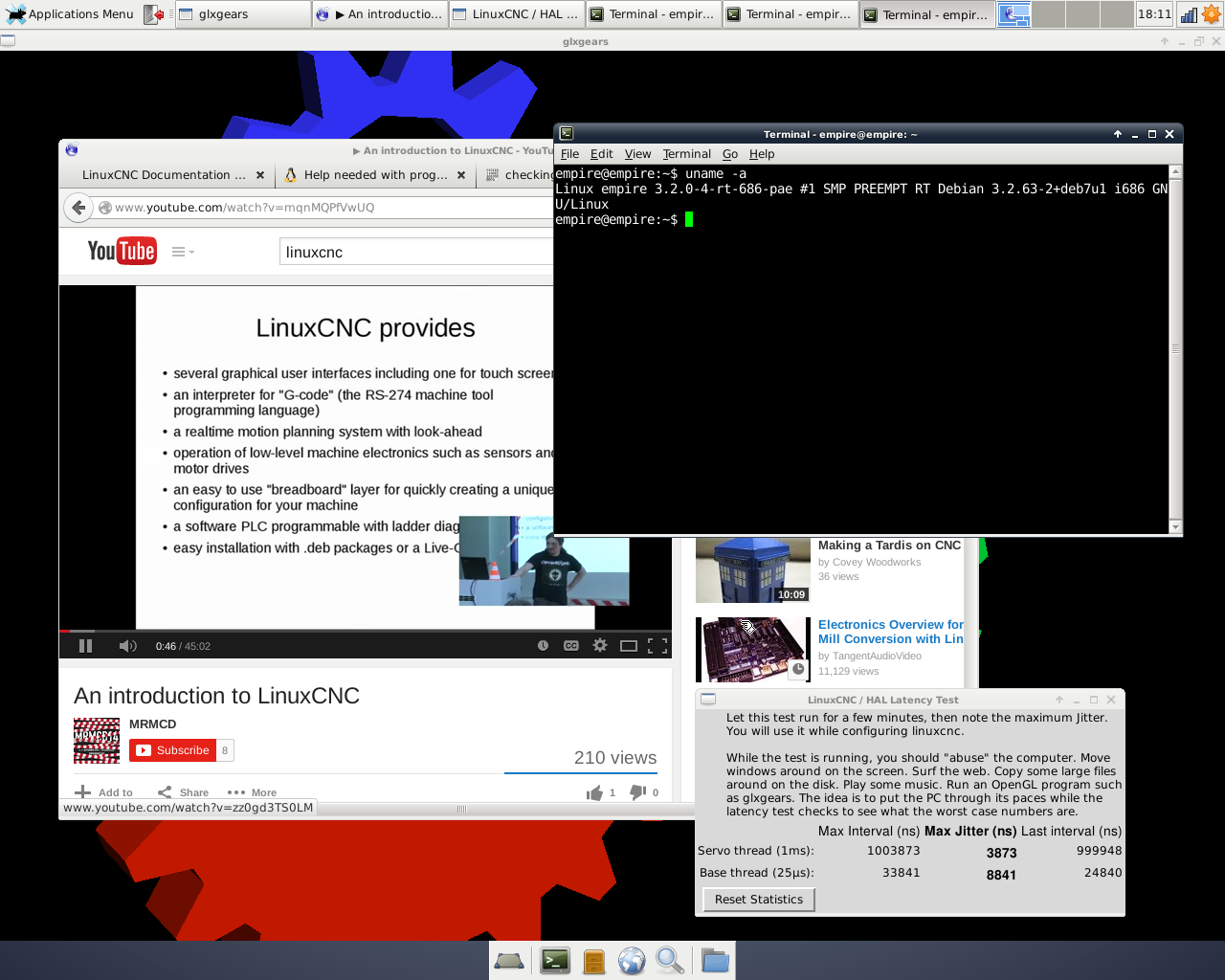Click the Subscribe button for MRMCD
The height and width of the screenshot is (980, 1225).
(x=173, y=750)
